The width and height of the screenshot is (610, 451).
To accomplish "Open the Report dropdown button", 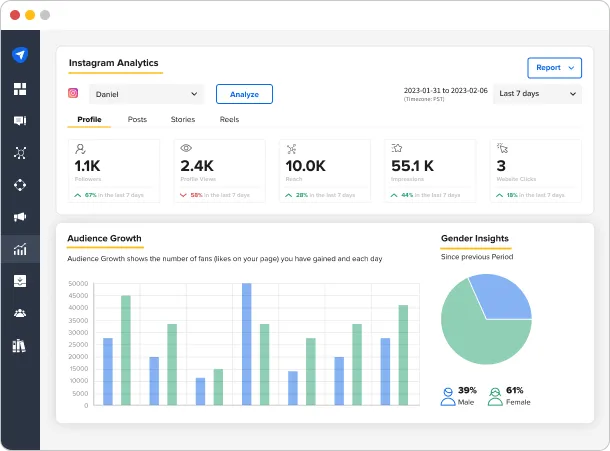I will pos(554,68).
